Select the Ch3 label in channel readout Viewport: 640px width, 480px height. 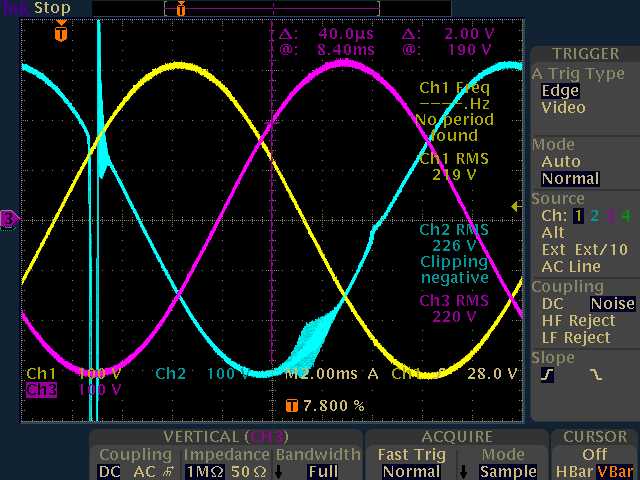42,390
